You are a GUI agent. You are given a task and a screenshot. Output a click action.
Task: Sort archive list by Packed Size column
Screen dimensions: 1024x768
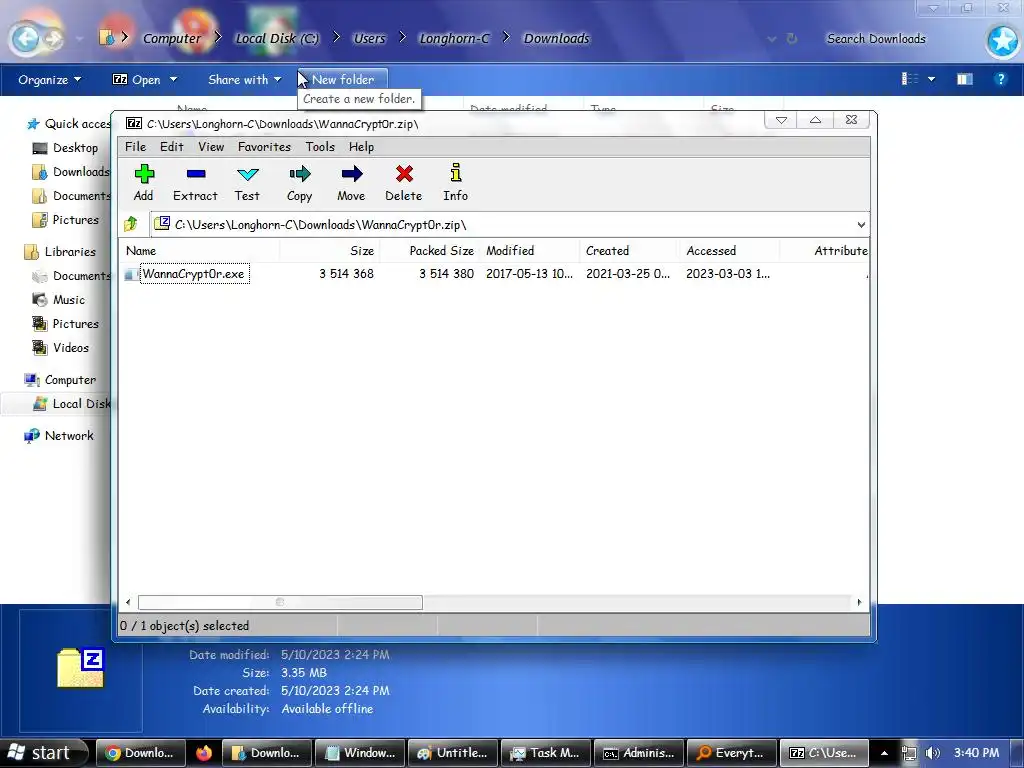point(430,251)
